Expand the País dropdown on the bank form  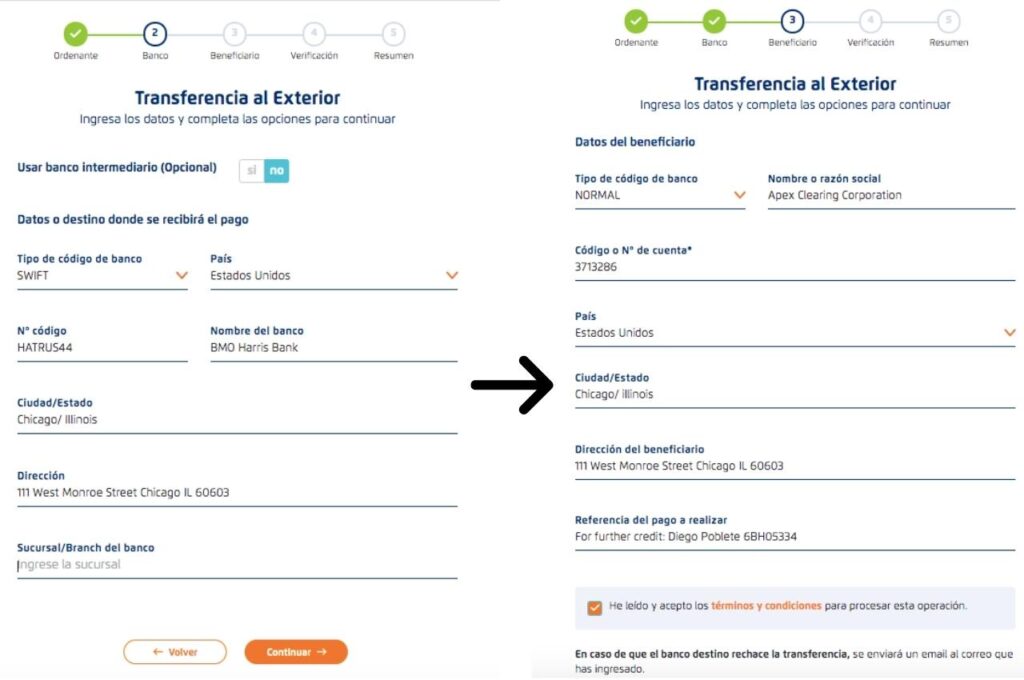click(334, 276)
